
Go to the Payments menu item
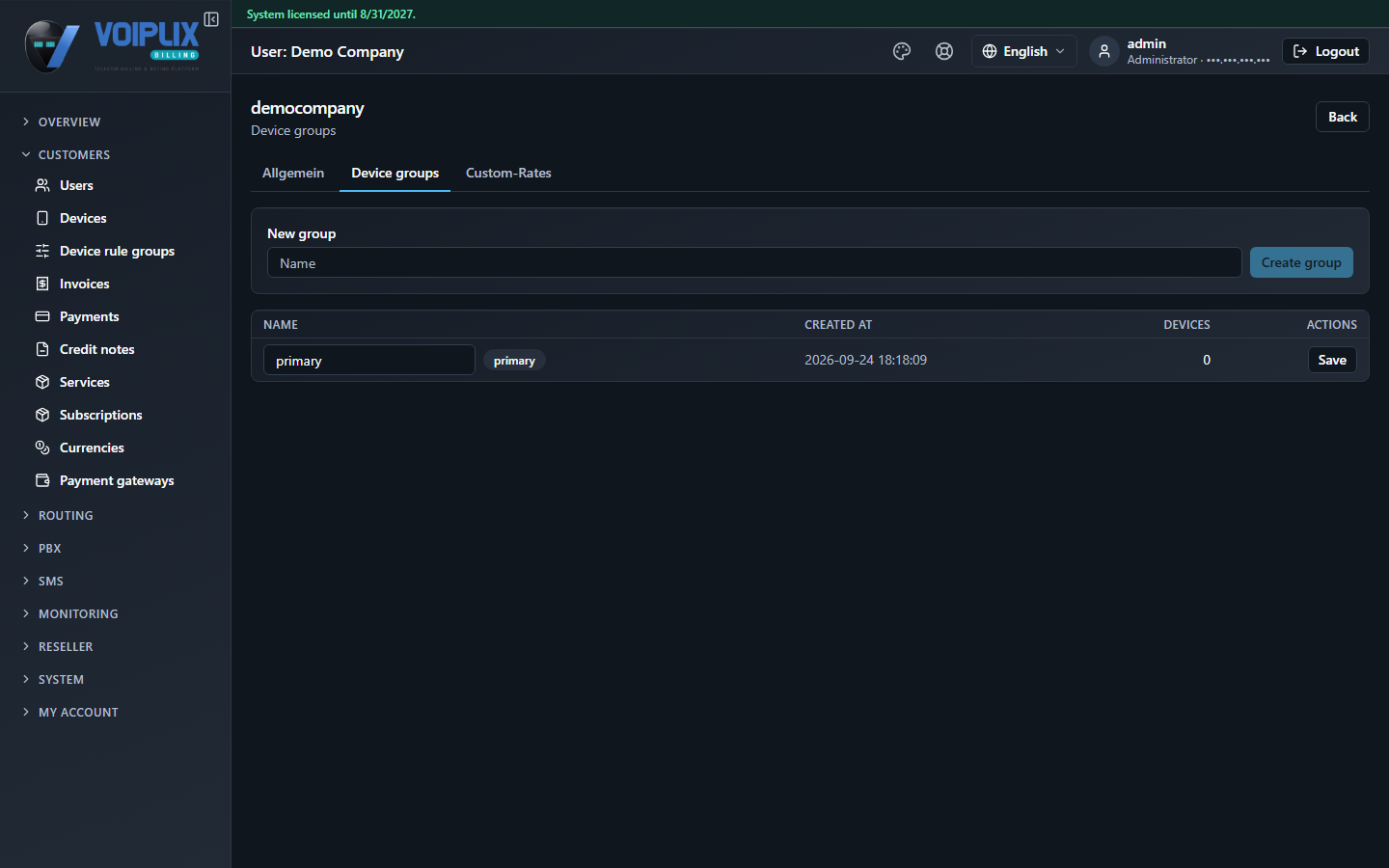tap(89, 316)
